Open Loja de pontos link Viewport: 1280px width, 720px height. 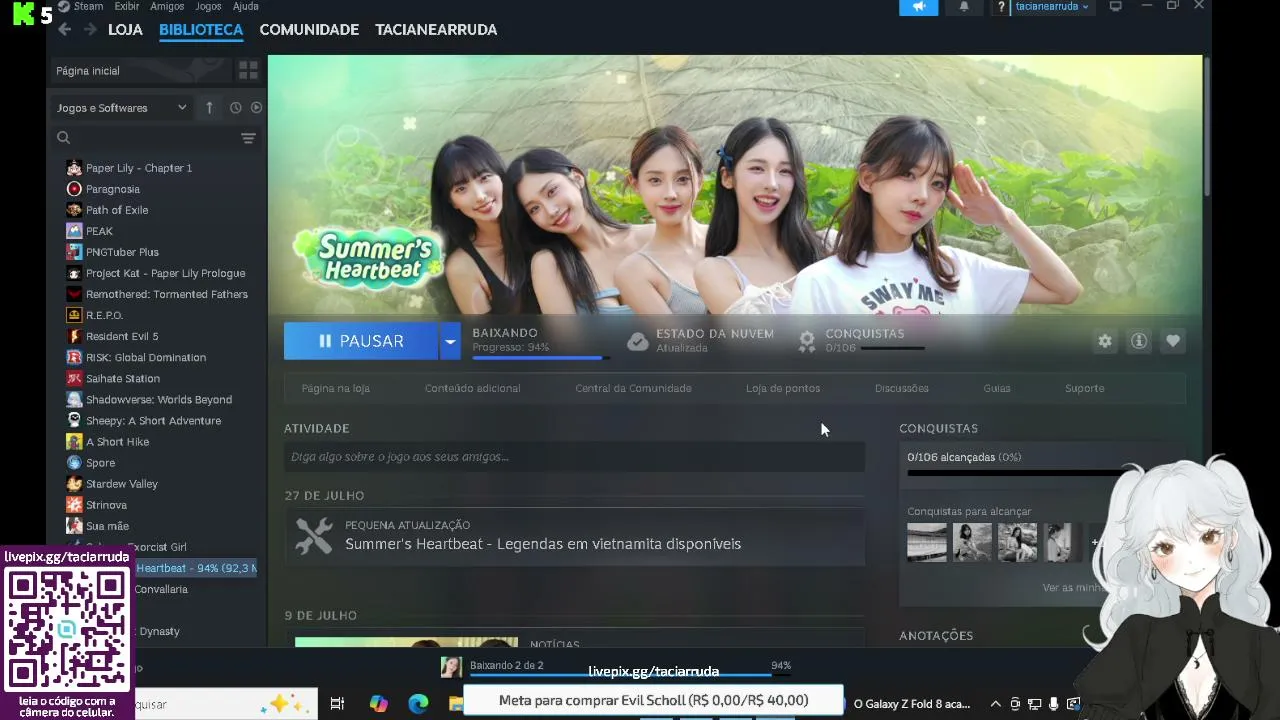click(x=783, y=388)
